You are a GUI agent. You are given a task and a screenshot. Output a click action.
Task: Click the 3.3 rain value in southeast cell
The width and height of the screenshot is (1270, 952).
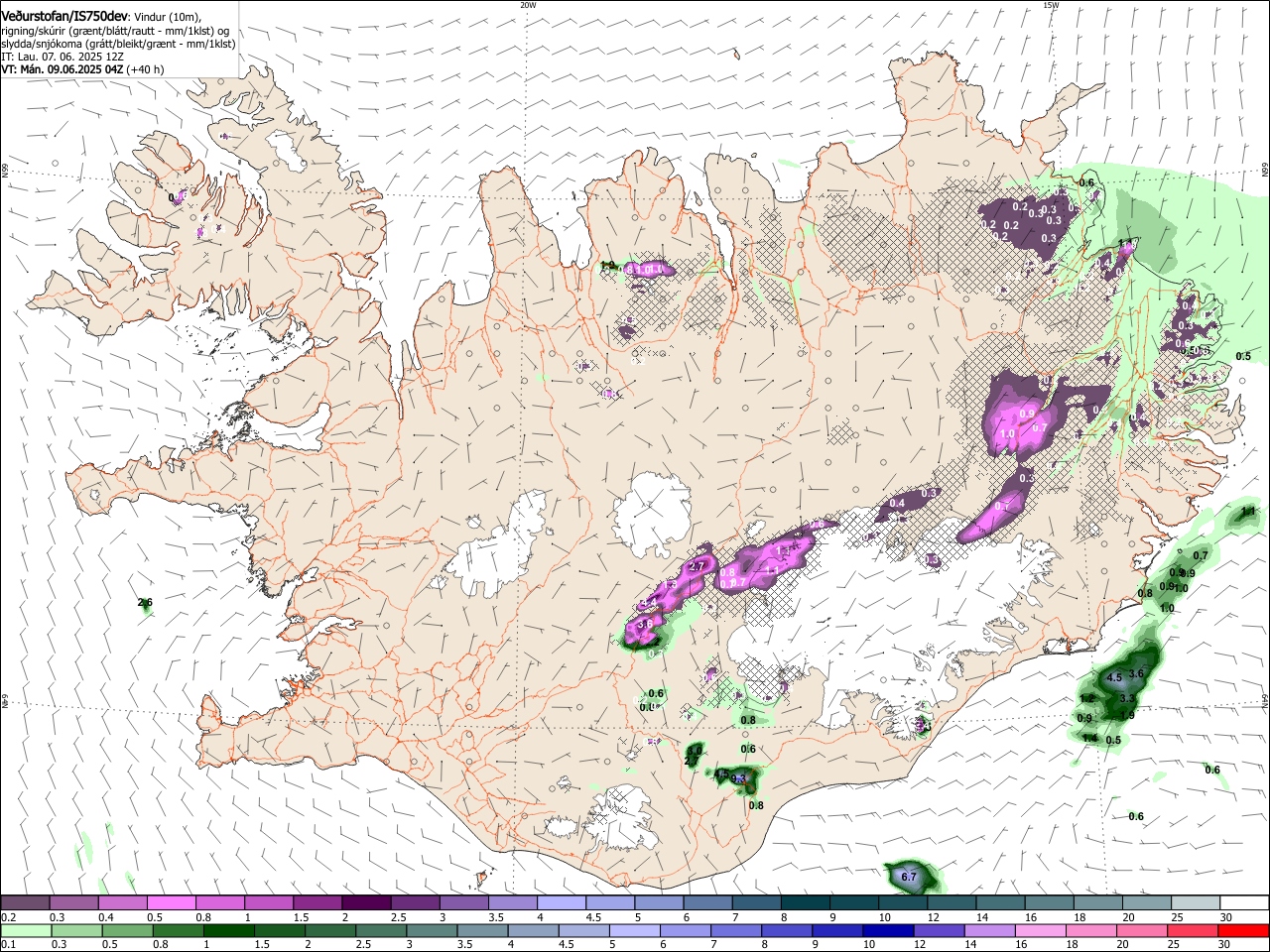1127,699
